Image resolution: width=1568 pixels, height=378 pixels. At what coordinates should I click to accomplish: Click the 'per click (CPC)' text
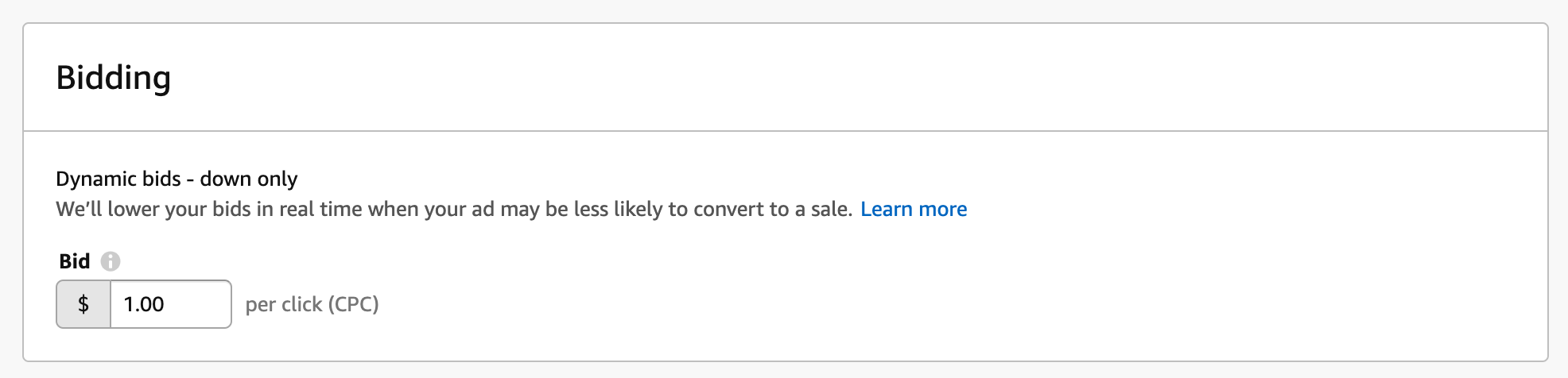312,304
